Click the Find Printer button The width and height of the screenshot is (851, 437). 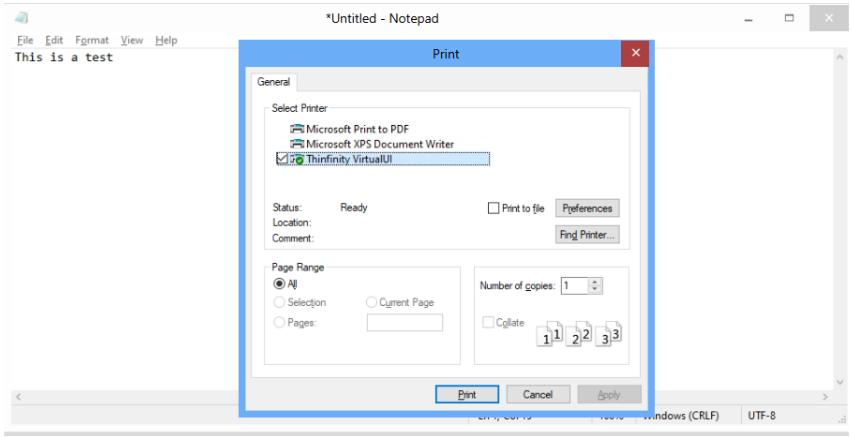[587, 235]
